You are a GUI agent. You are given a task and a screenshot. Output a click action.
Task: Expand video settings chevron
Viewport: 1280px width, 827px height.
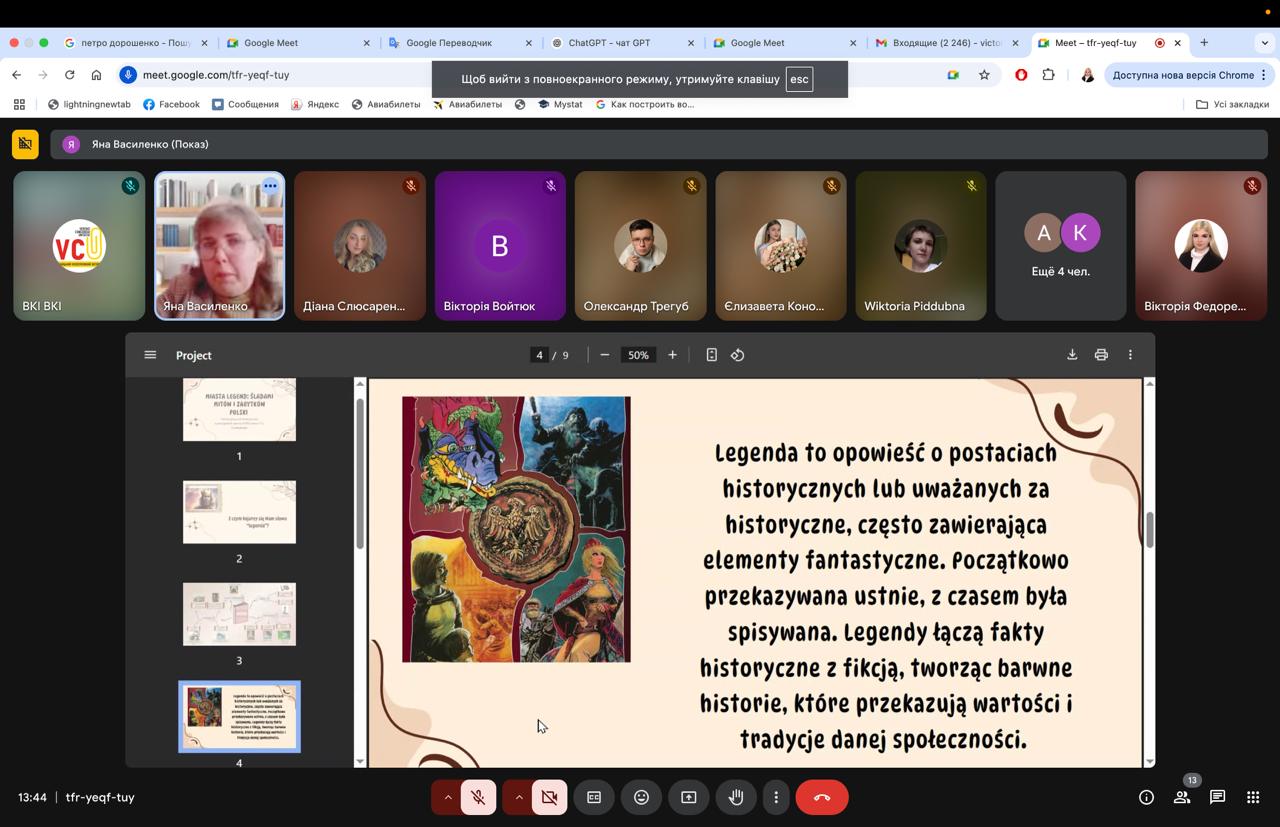click(518, 797)
